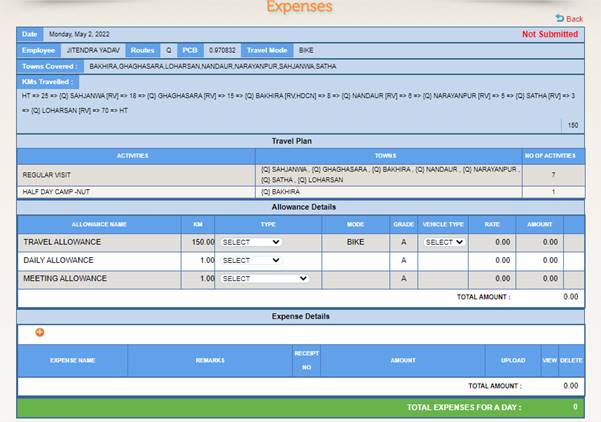Click the Not Submitted status label
Screen dimensions: 601x422
(549, 34)
